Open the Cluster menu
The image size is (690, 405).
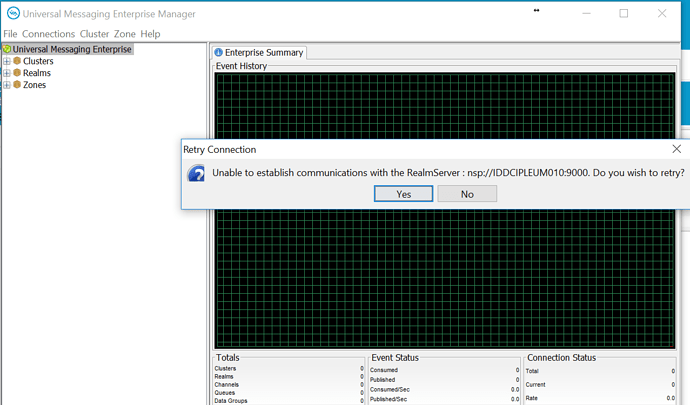[x=94, y=34]
